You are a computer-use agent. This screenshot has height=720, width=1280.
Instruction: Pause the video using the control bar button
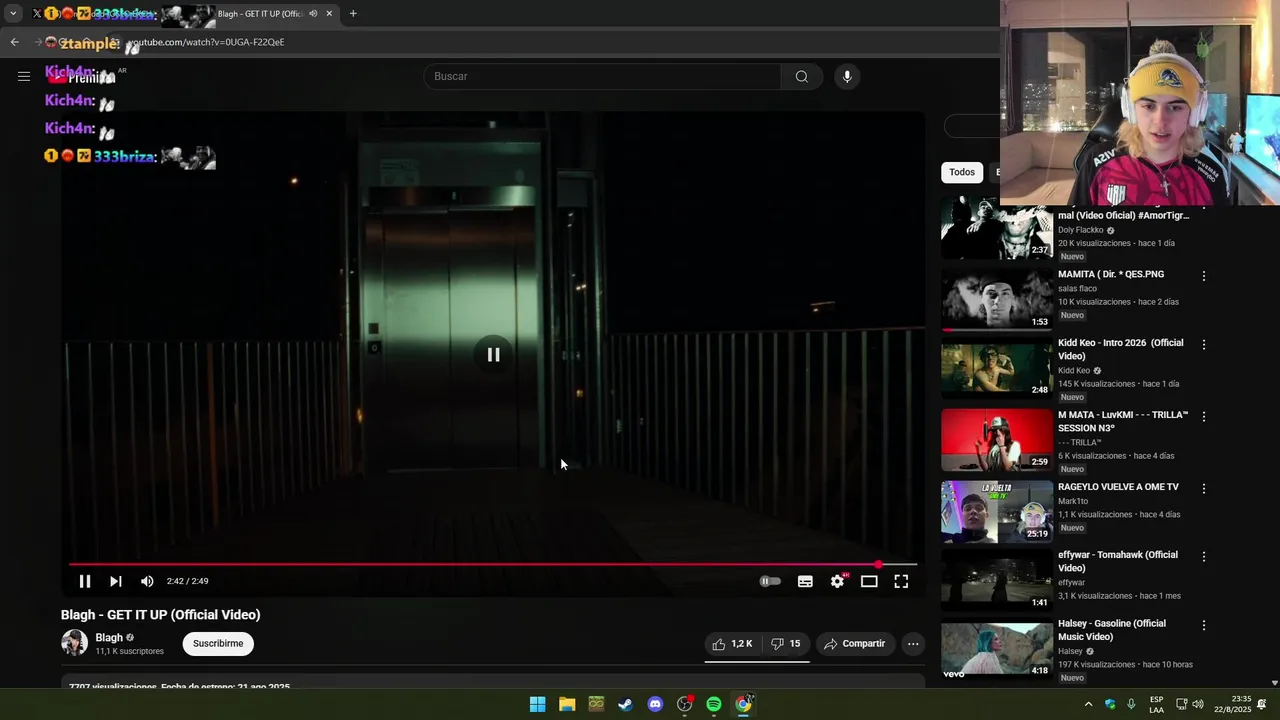click(85, 581)
